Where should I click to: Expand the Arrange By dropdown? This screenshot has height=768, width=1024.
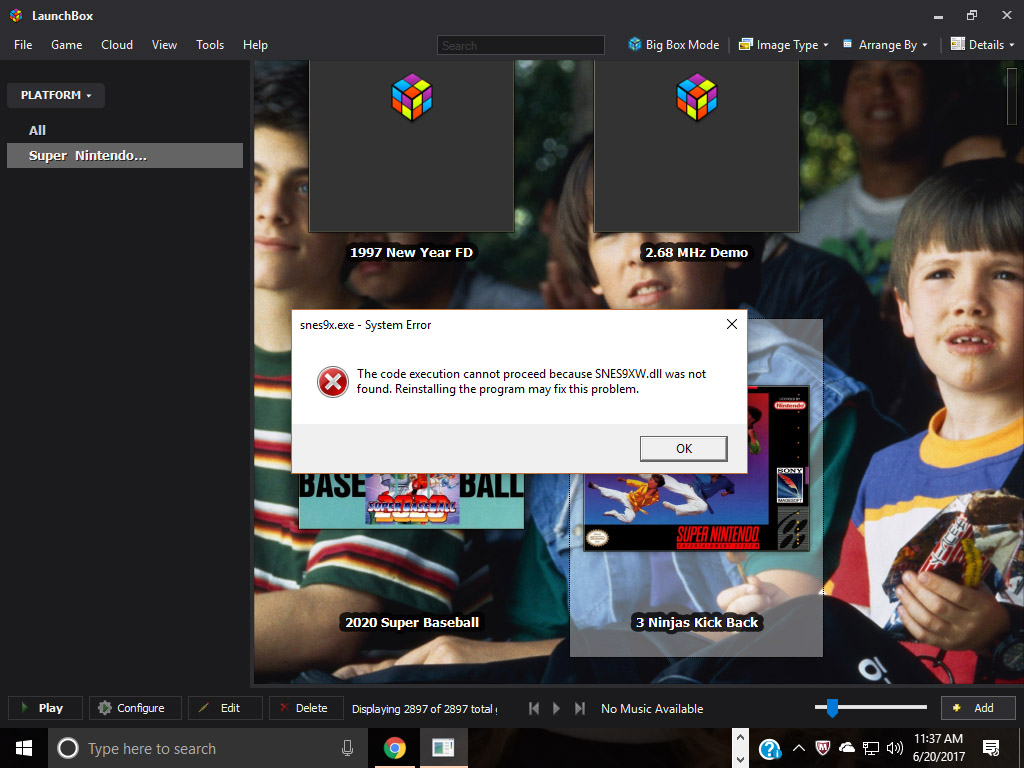pyautogui.click(x=885, y=44)
